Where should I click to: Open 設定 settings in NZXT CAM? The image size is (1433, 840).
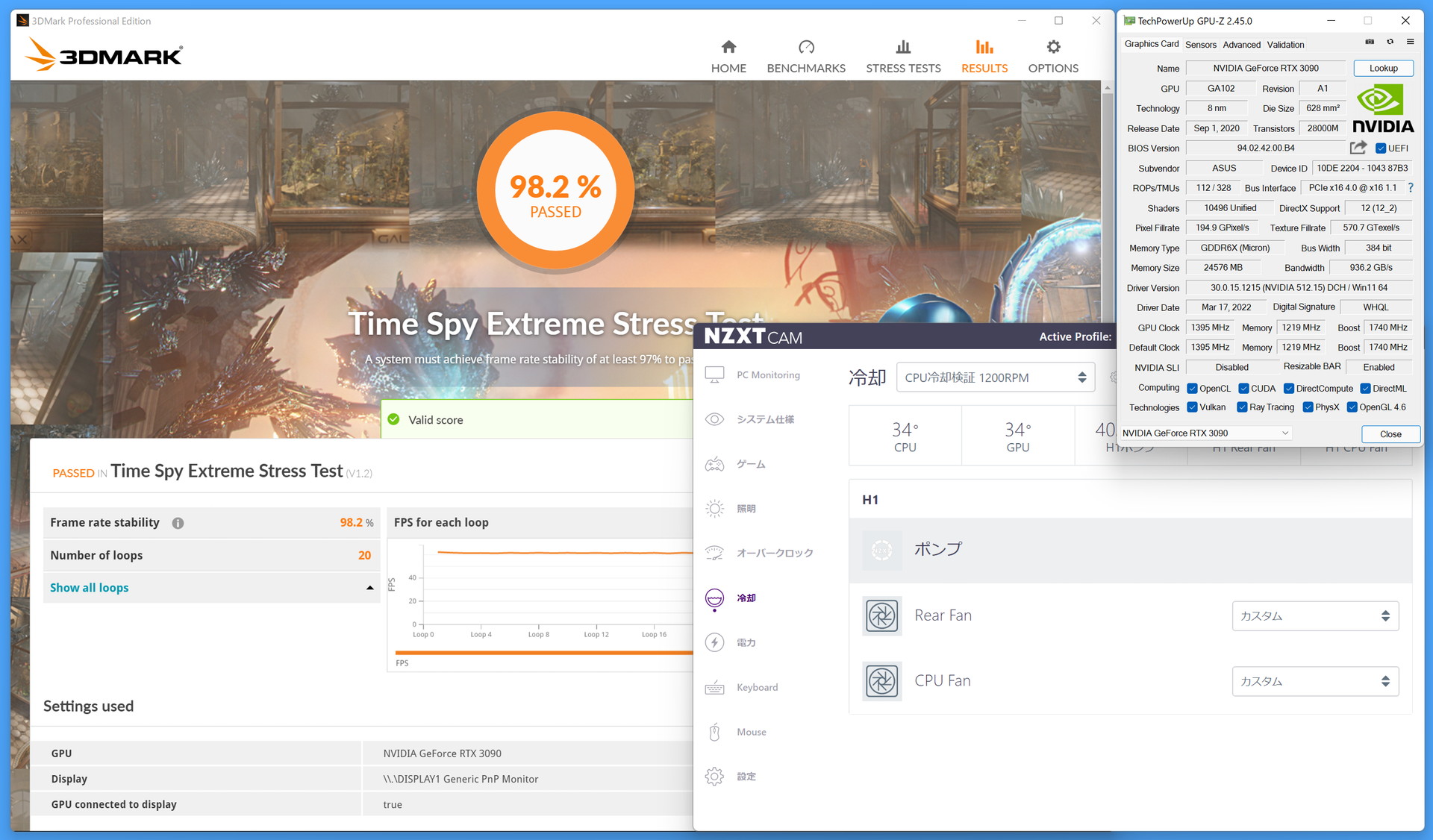point(731,777)
